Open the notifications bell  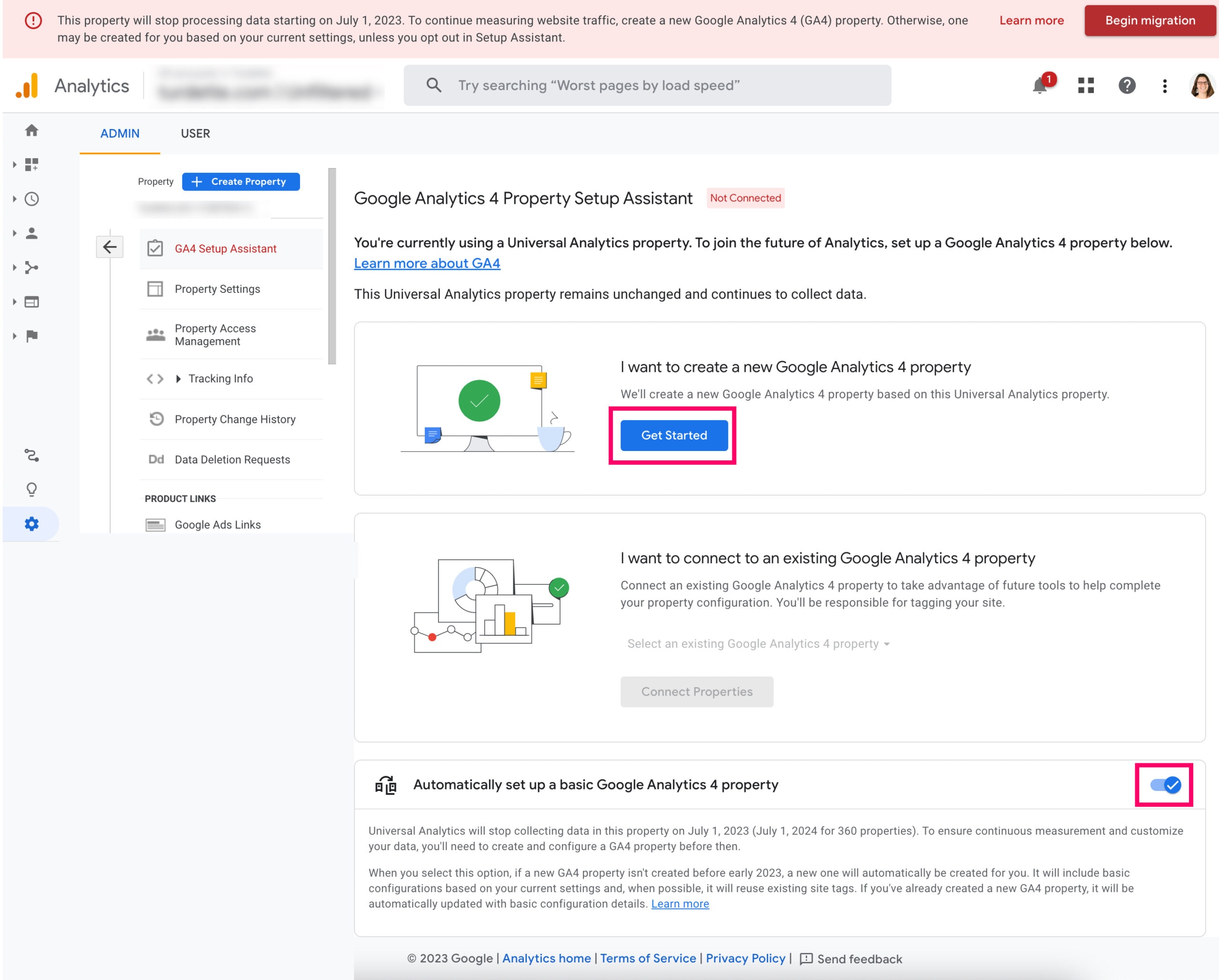click(1040, 85)
